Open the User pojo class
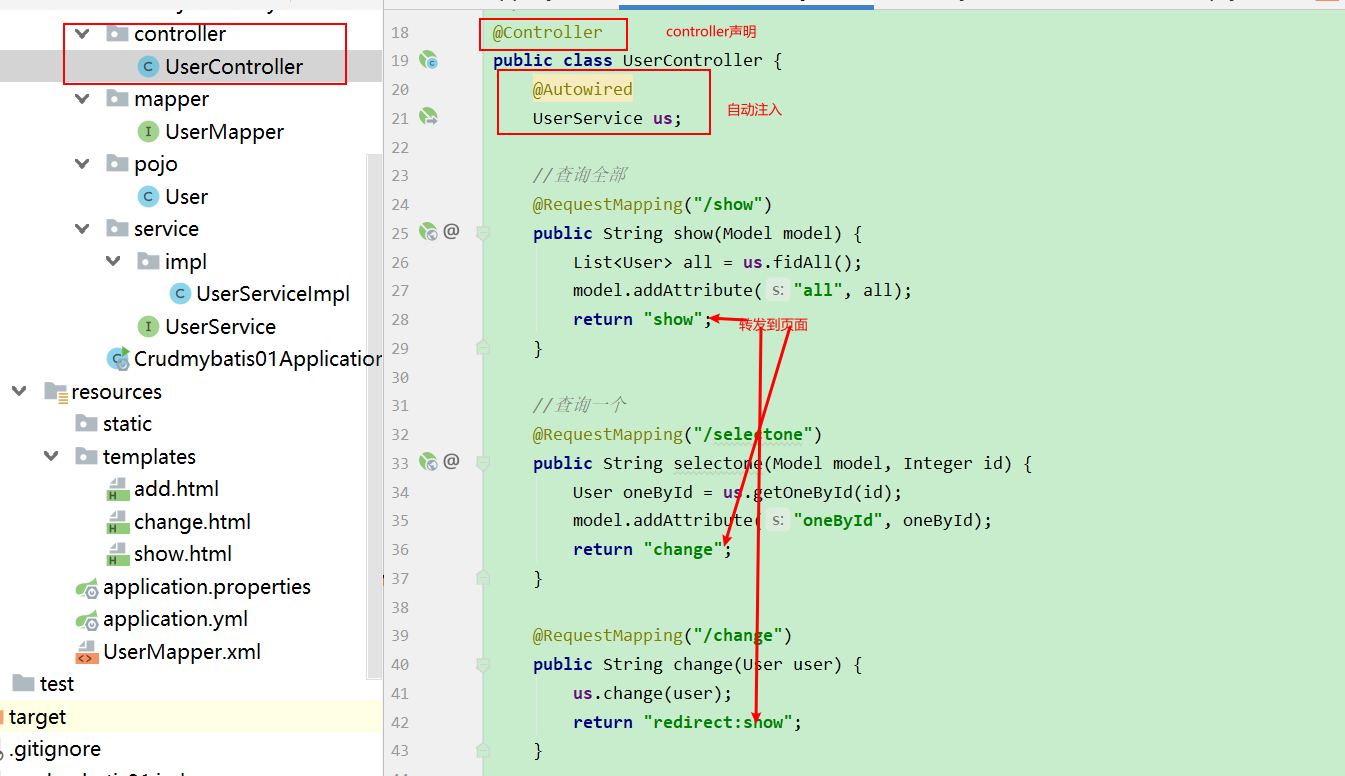 186,197
